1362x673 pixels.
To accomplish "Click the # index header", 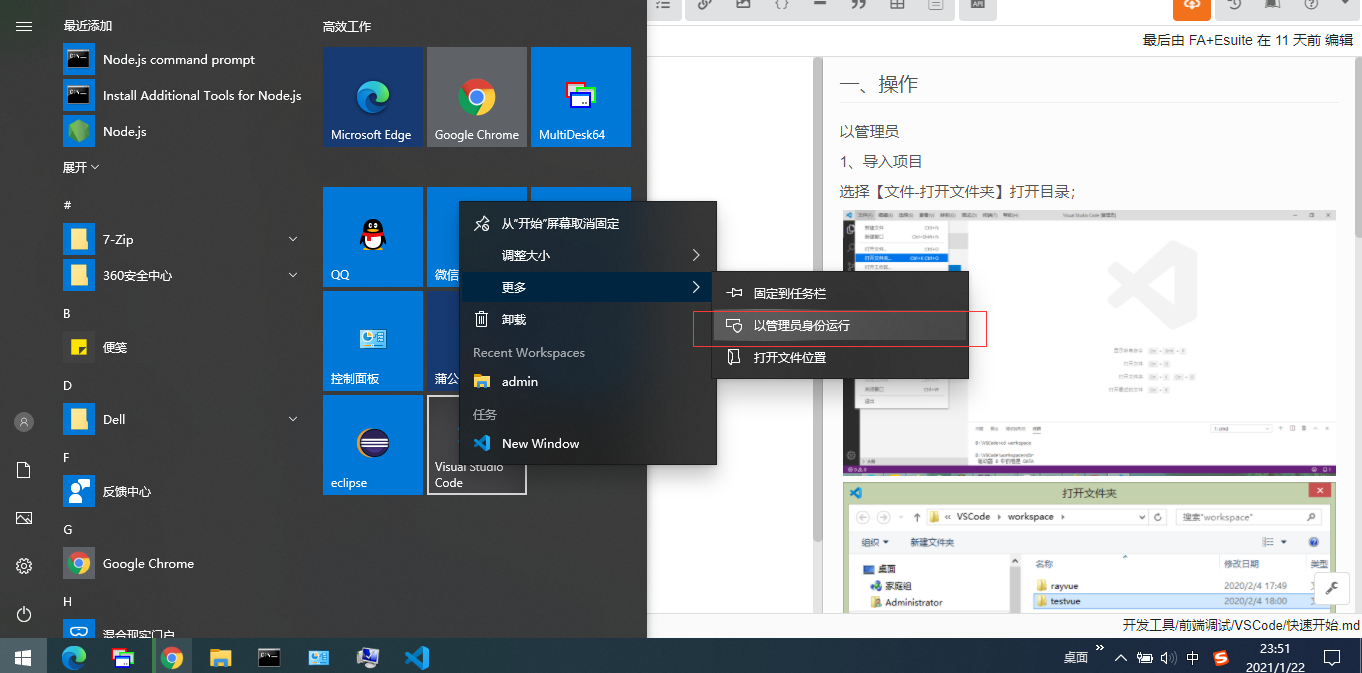I will pos(67,205).
